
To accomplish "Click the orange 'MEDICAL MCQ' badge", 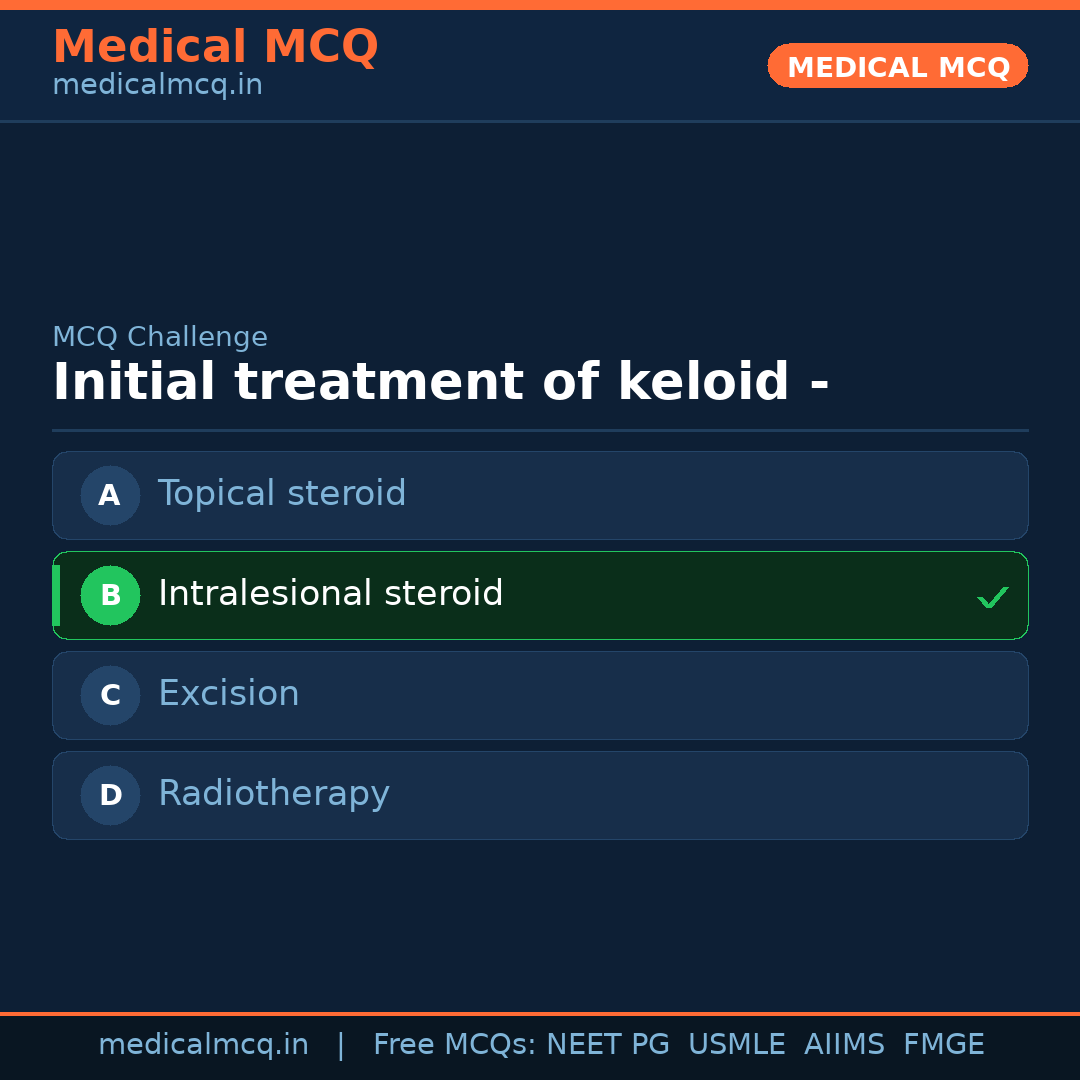I will 898,66.
